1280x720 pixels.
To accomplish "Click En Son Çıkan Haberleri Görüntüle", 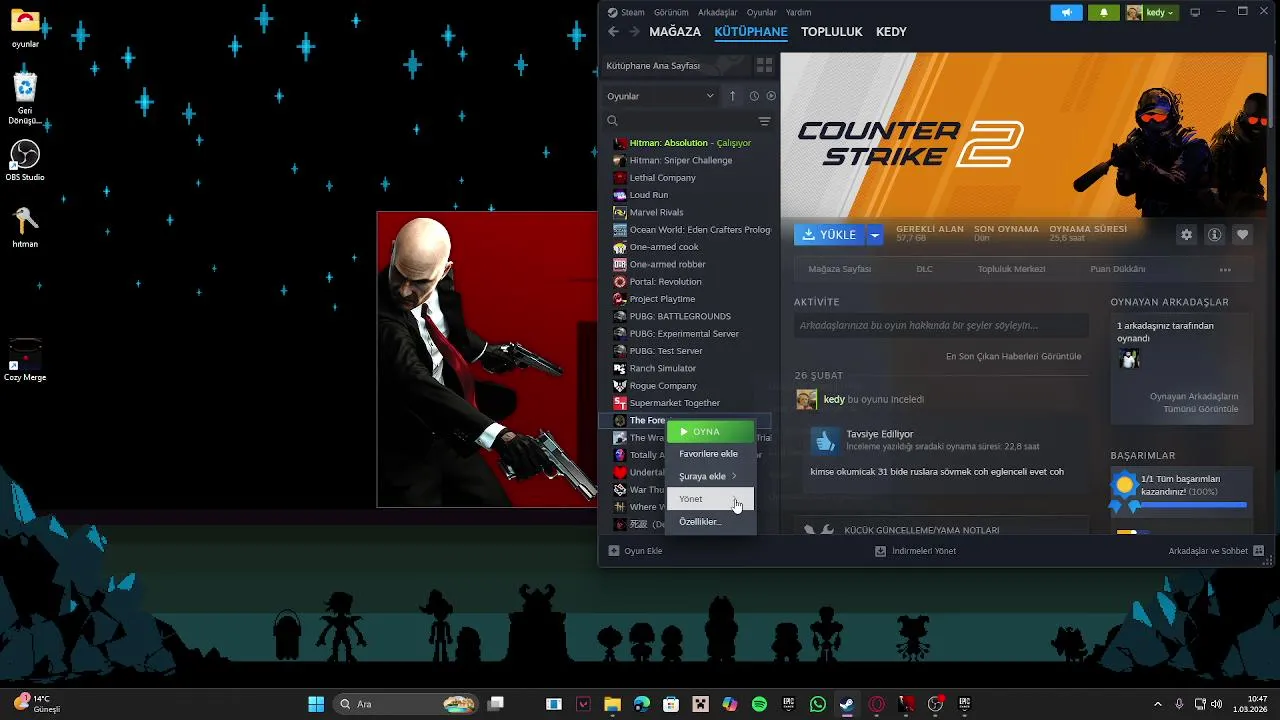I will coord(1013,356).
